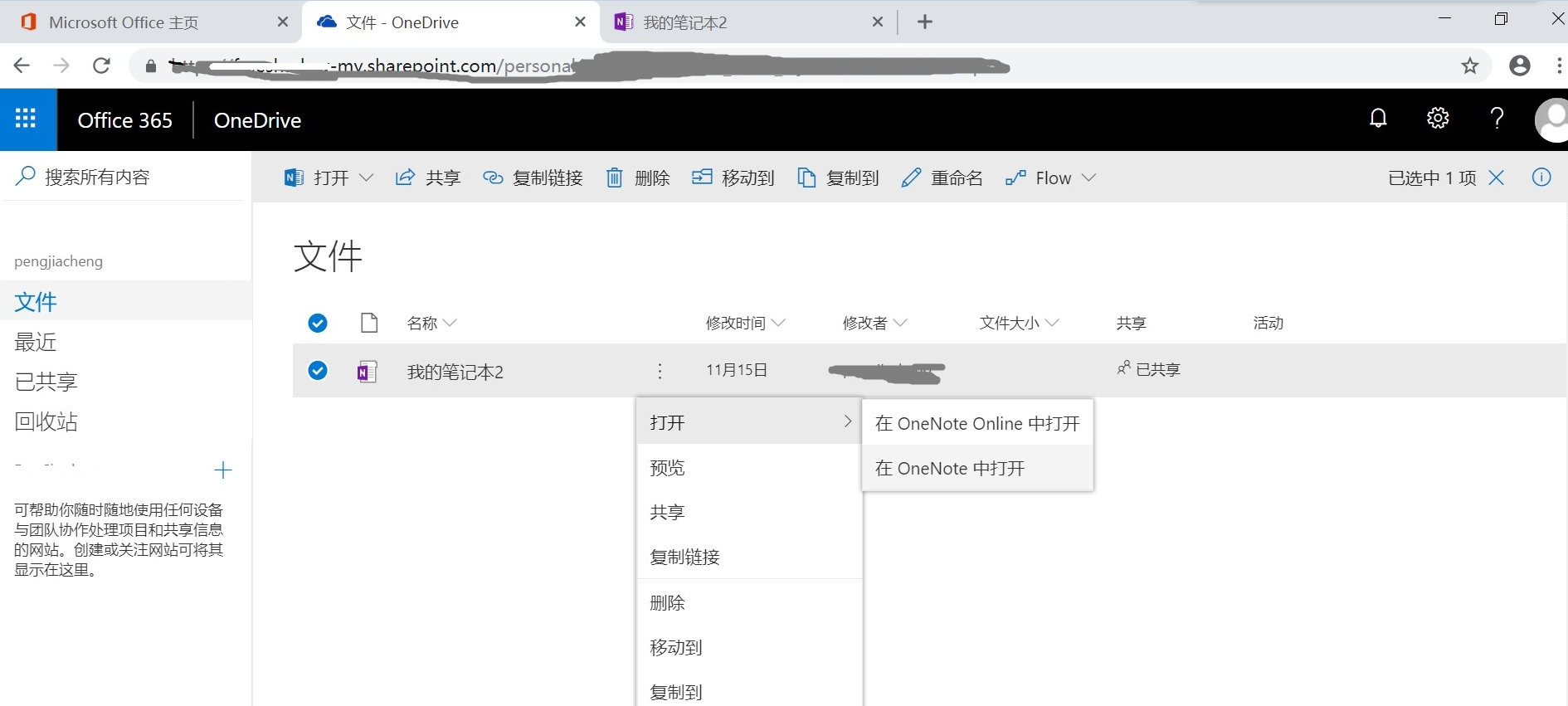Image resolution: width=1568 pixels, height=706 pixels.
Task: Switch to the Microsoft Office 主页 tab
Action: (149, 22)
